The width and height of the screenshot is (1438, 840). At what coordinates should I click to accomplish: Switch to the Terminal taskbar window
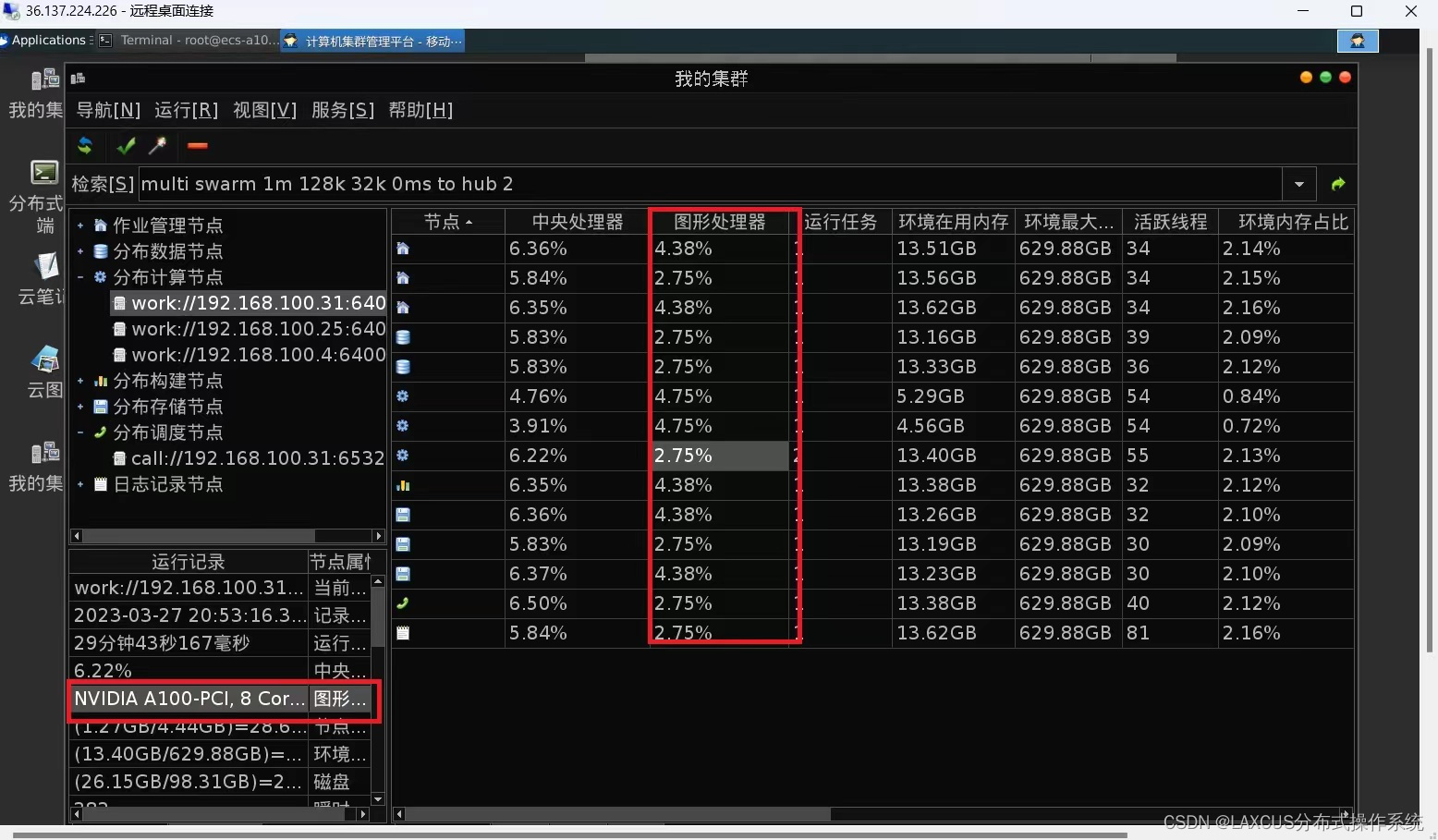click(188, 41)
